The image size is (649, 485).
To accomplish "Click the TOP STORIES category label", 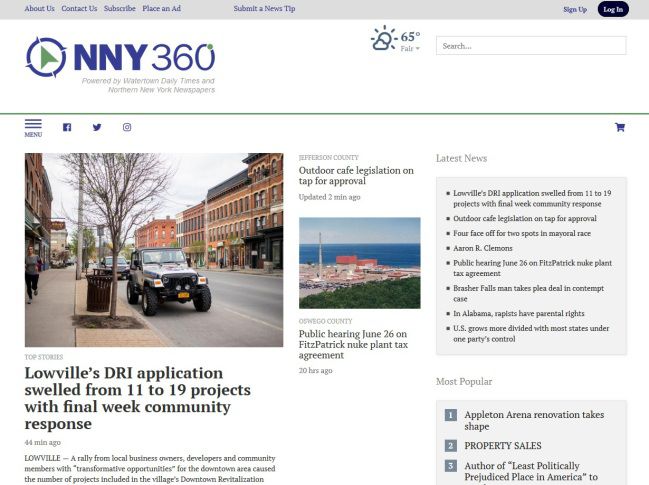I will click(44, 357).
